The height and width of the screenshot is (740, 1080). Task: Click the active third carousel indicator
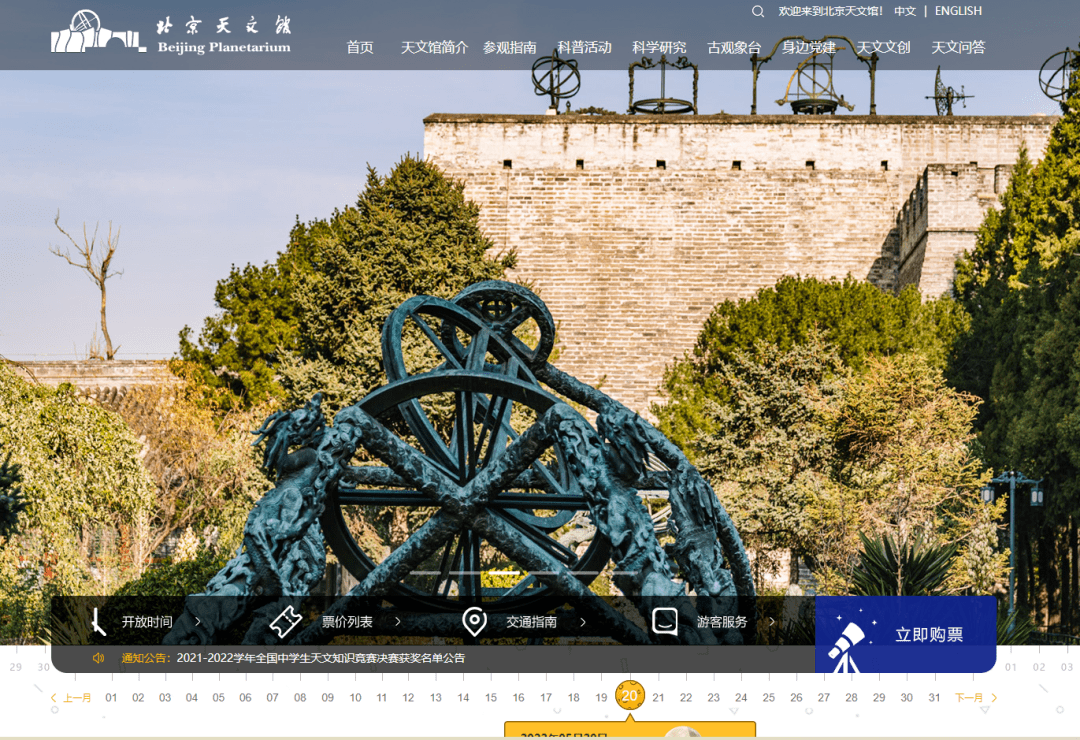coord(504,573)
